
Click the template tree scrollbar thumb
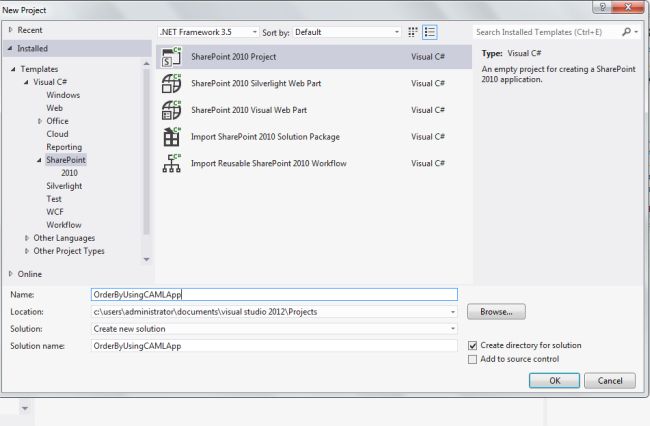146,152
